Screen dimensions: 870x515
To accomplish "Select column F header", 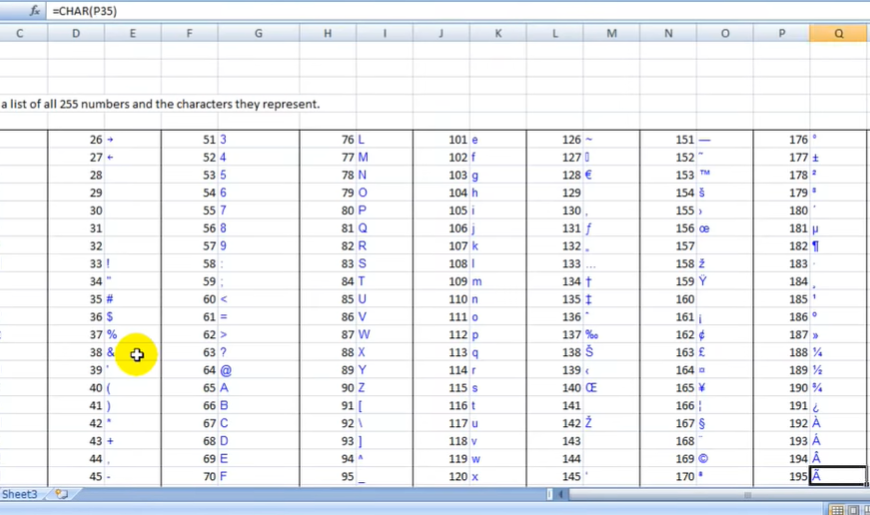I will point(189,33).
